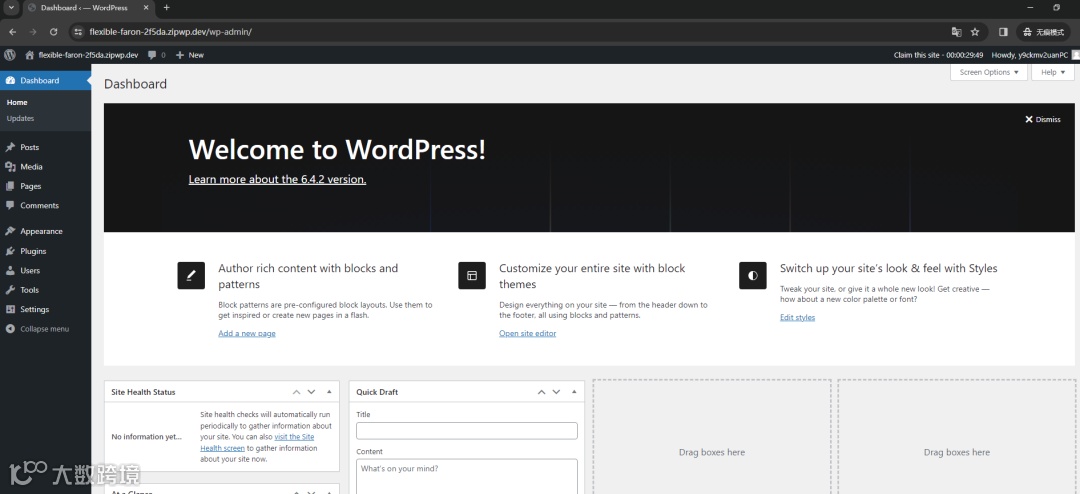Move Site Health Status box down

311,392
